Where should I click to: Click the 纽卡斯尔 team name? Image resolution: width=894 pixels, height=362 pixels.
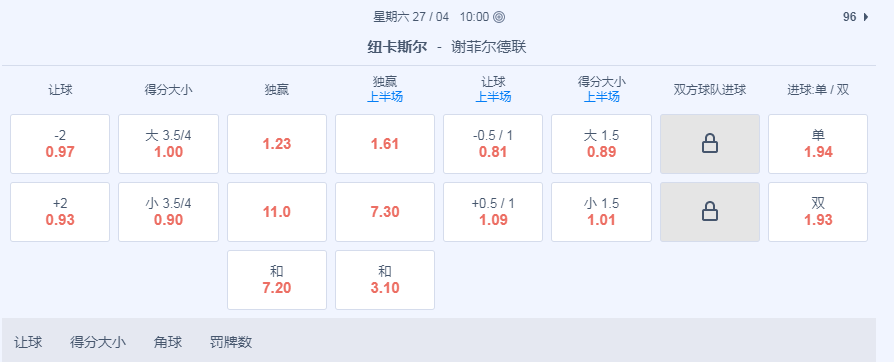coord(397,47)
